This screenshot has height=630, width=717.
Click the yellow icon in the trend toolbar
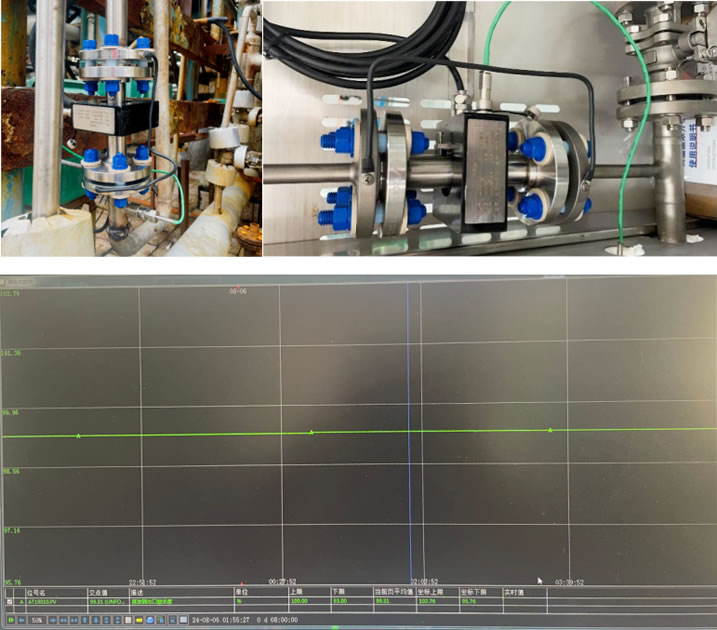tap(140, 620)
